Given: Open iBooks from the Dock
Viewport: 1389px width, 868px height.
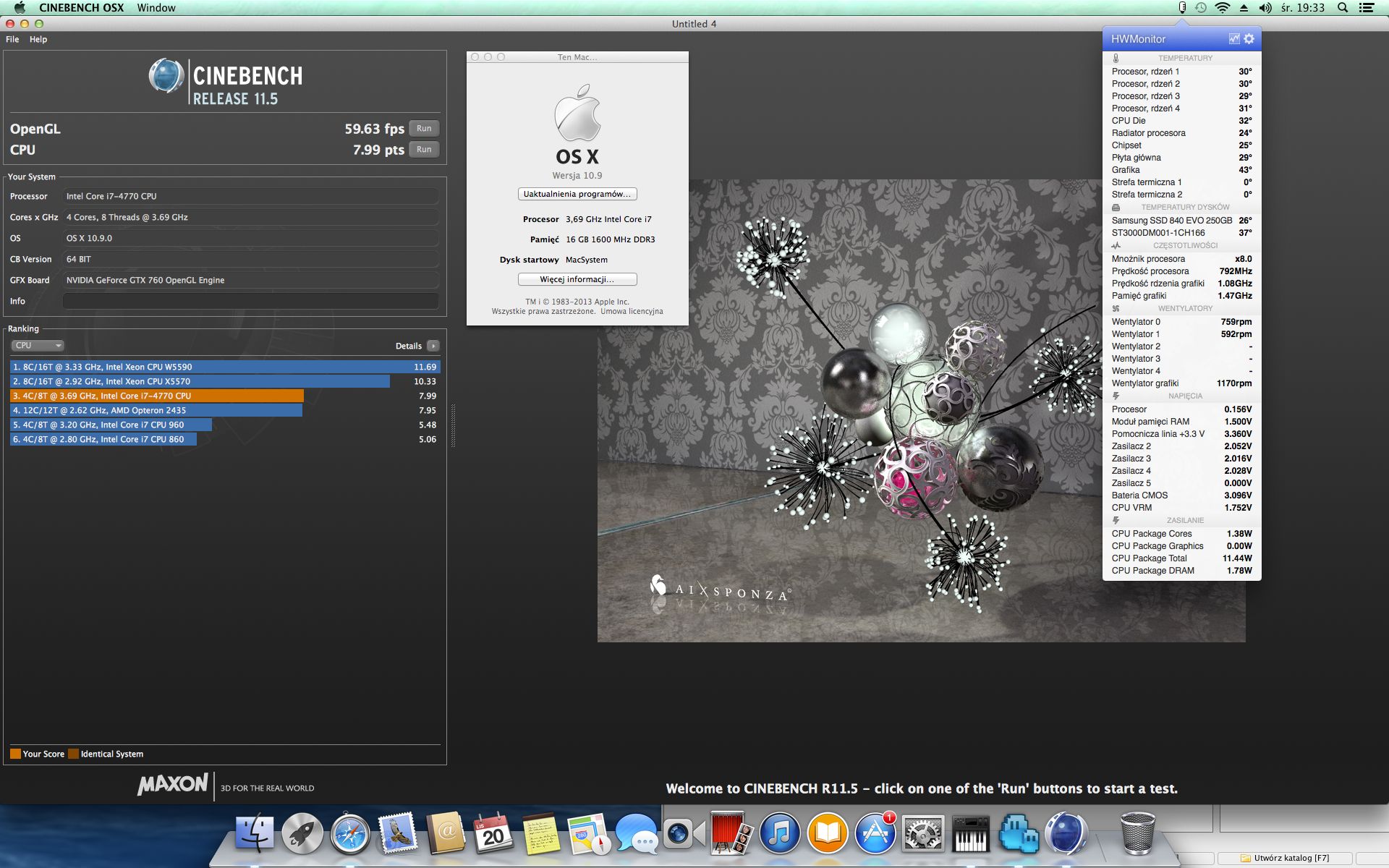Looking at the screenshot, I should [828, 834].
